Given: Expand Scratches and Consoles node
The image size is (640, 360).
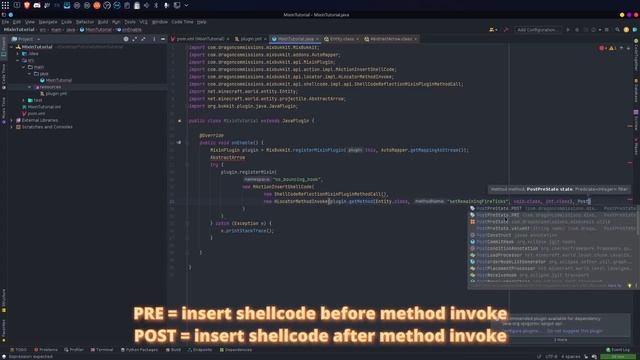Looking at the screenshot, I should click(x=11, y=127).
